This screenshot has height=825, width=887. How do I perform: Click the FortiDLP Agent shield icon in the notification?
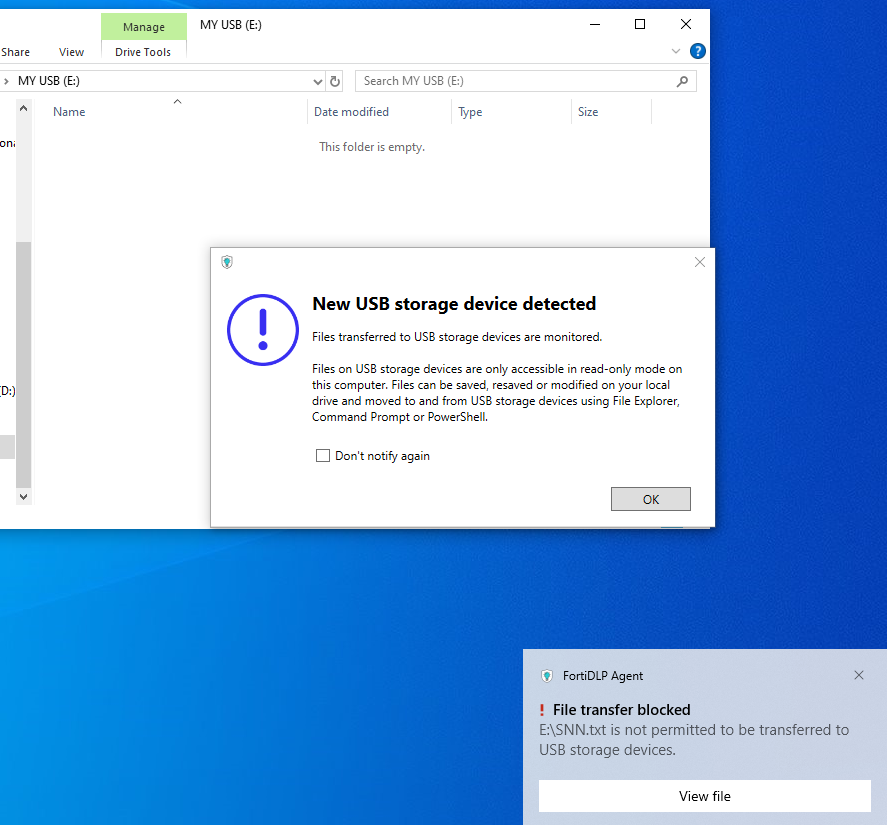click(546, 676)
